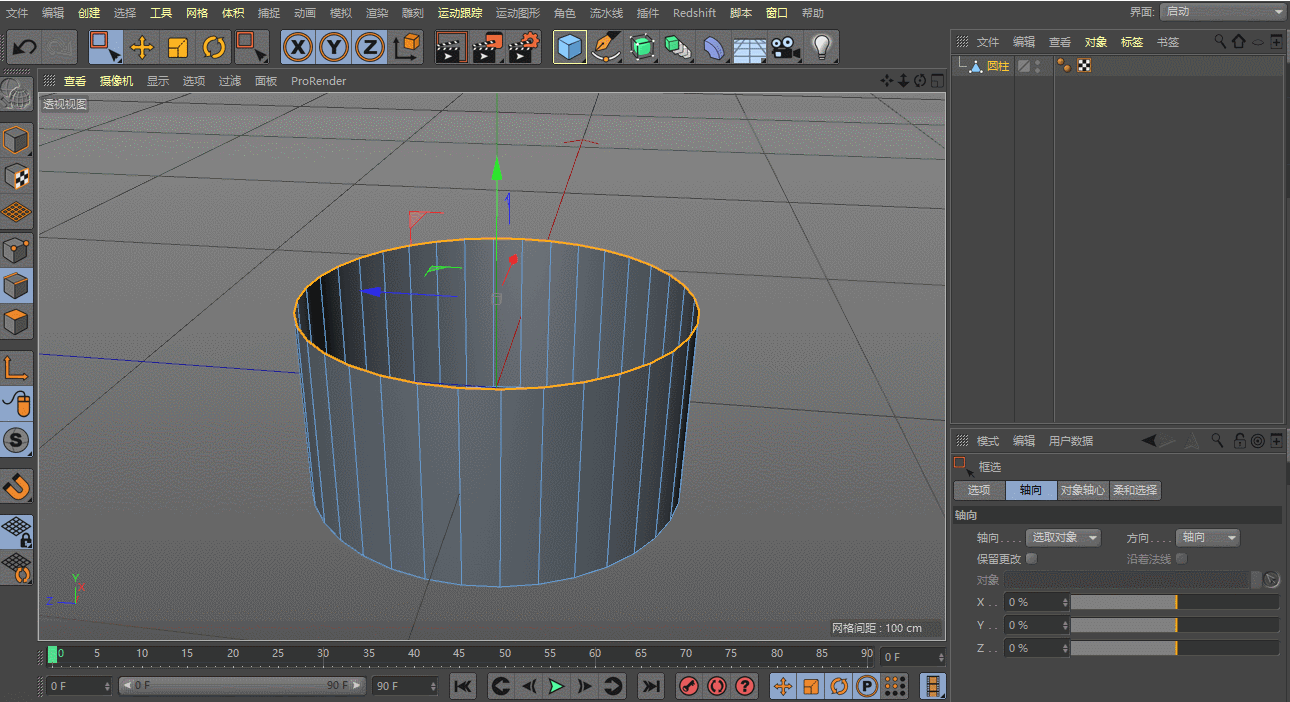
Task: Enable the 保留更改 checkbox
Action: tap(1032, 559)
